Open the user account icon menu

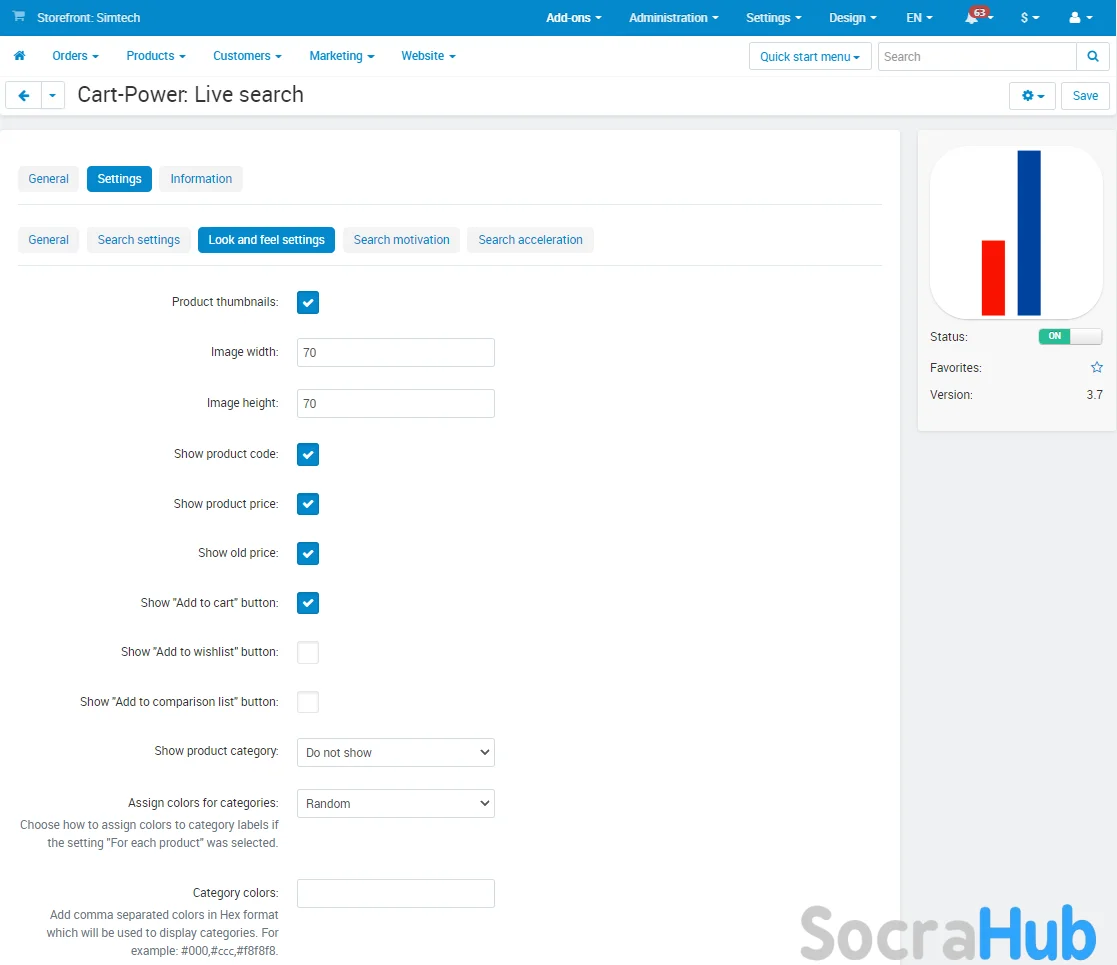click(x=1081, y=18)
